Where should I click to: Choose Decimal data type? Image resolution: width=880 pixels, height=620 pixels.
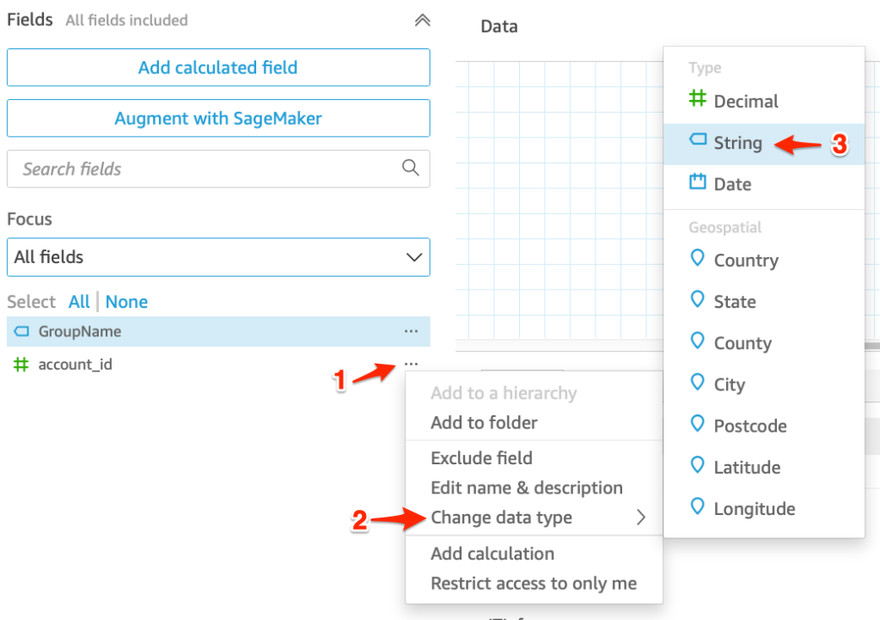[x=745, y=101]
